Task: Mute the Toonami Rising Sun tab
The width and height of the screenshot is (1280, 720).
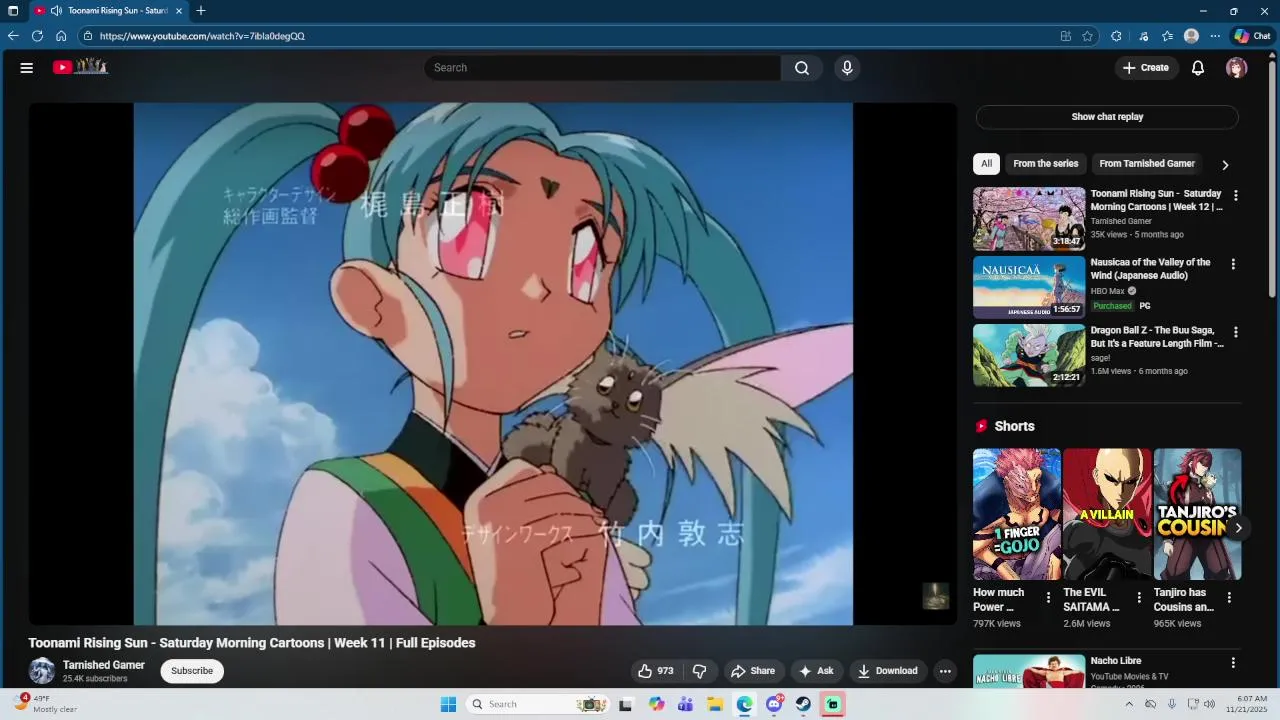Action: 55,11
